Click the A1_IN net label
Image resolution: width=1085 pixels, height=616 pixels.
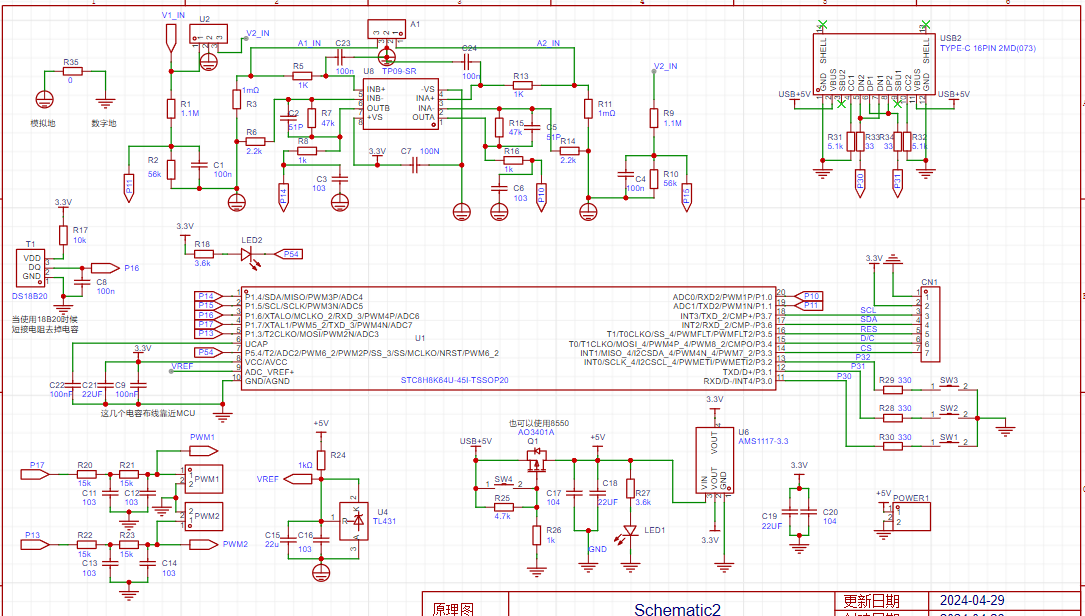309,43
